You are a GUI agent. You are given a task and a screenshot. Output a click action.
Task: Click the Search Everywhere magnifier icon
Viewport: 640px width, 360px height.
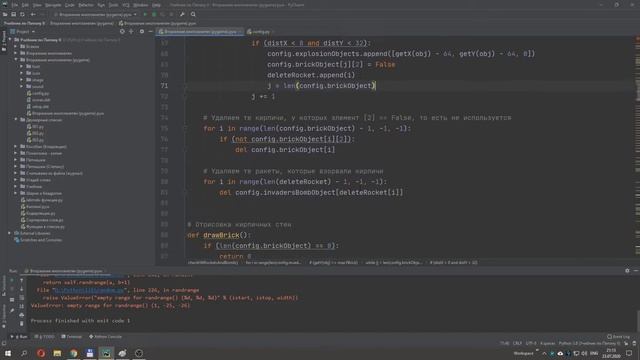pyautogui.click(x=193, y=14)
